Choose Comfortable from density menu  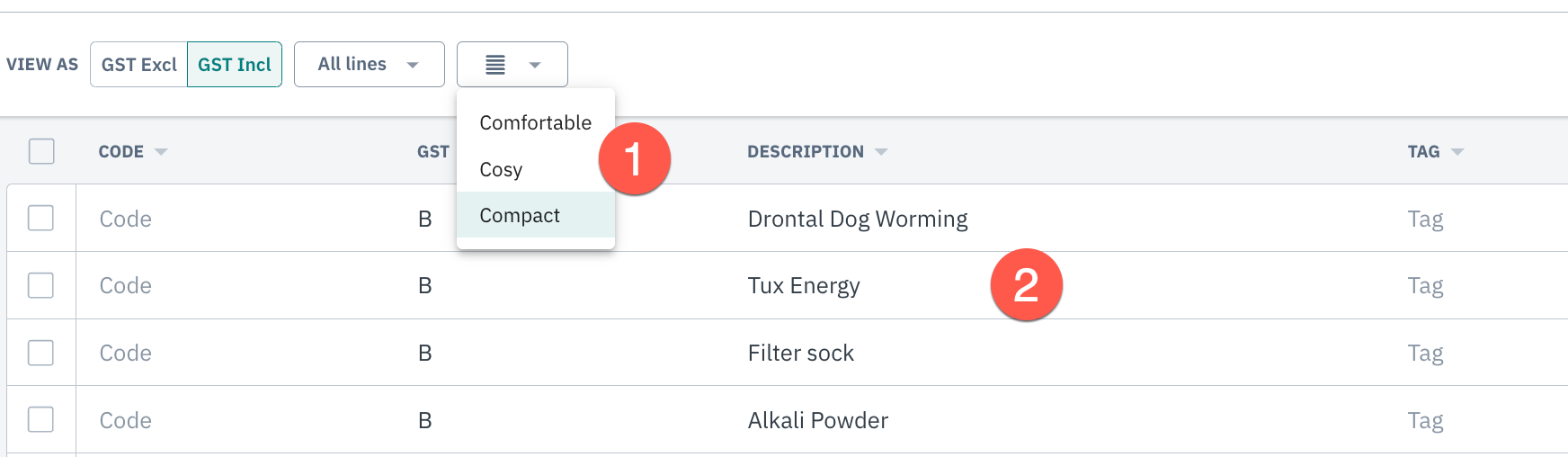pos(536,122)
